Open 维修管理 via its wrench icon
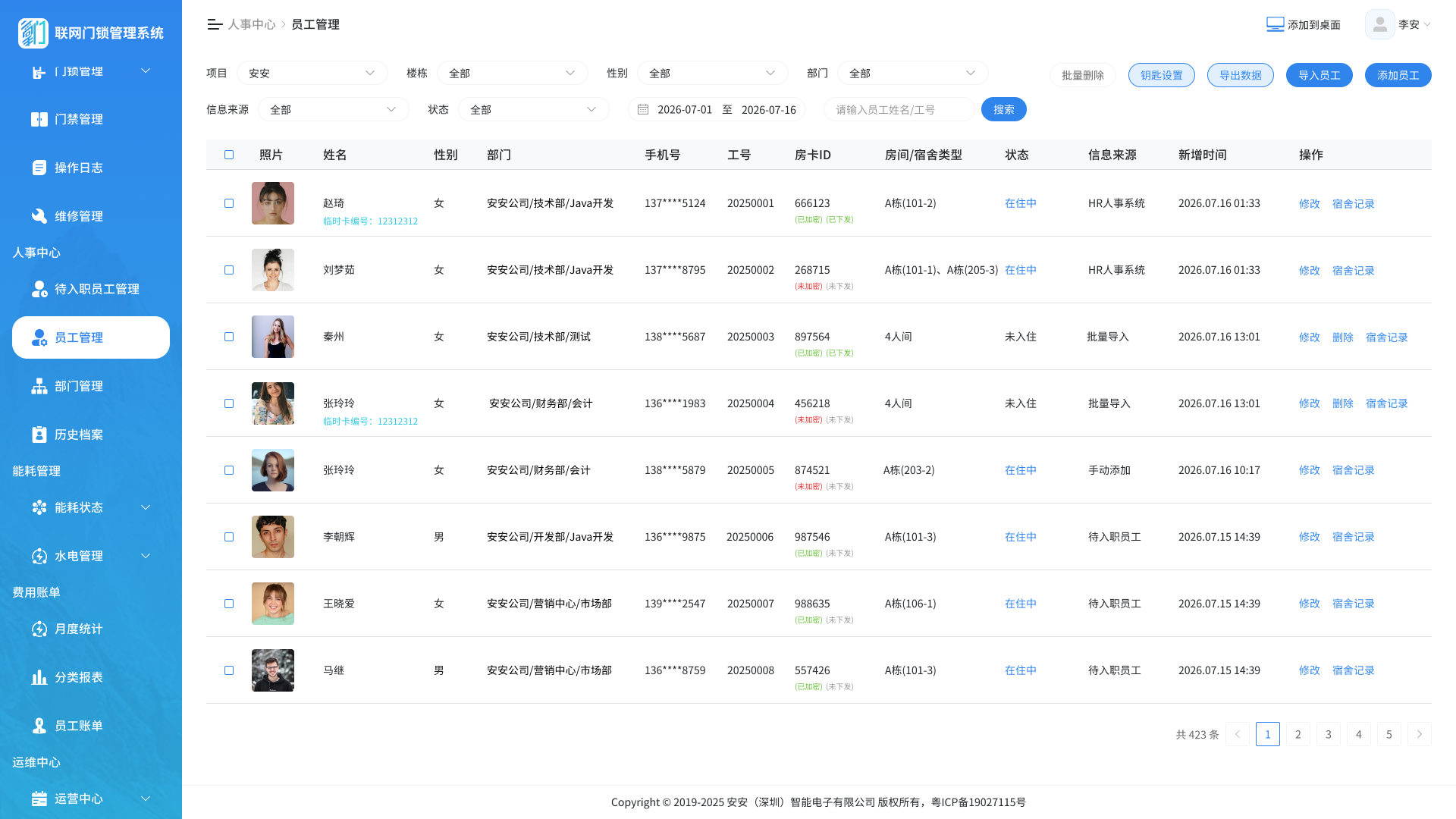The width and height of the screenshot is (1456, 819). click(x=39, y=216)
